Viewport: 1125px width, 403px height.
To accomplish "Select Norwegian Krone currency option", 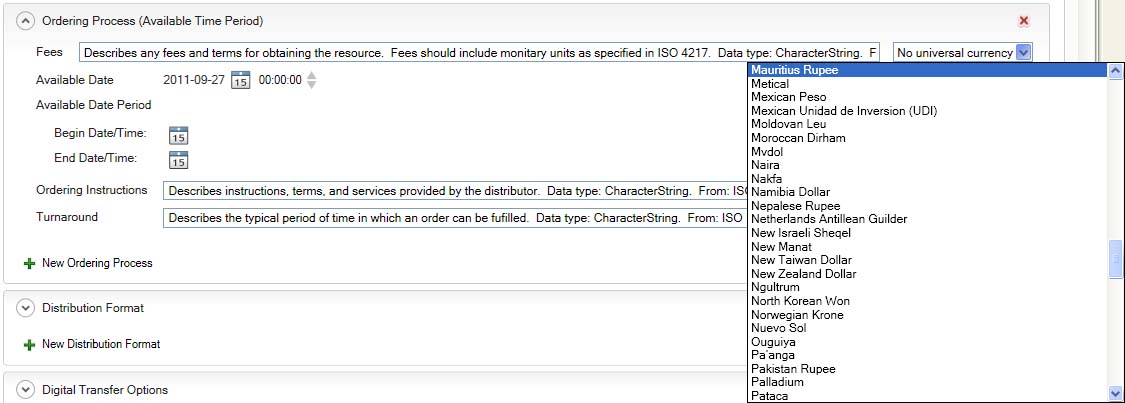I will 797,315.
